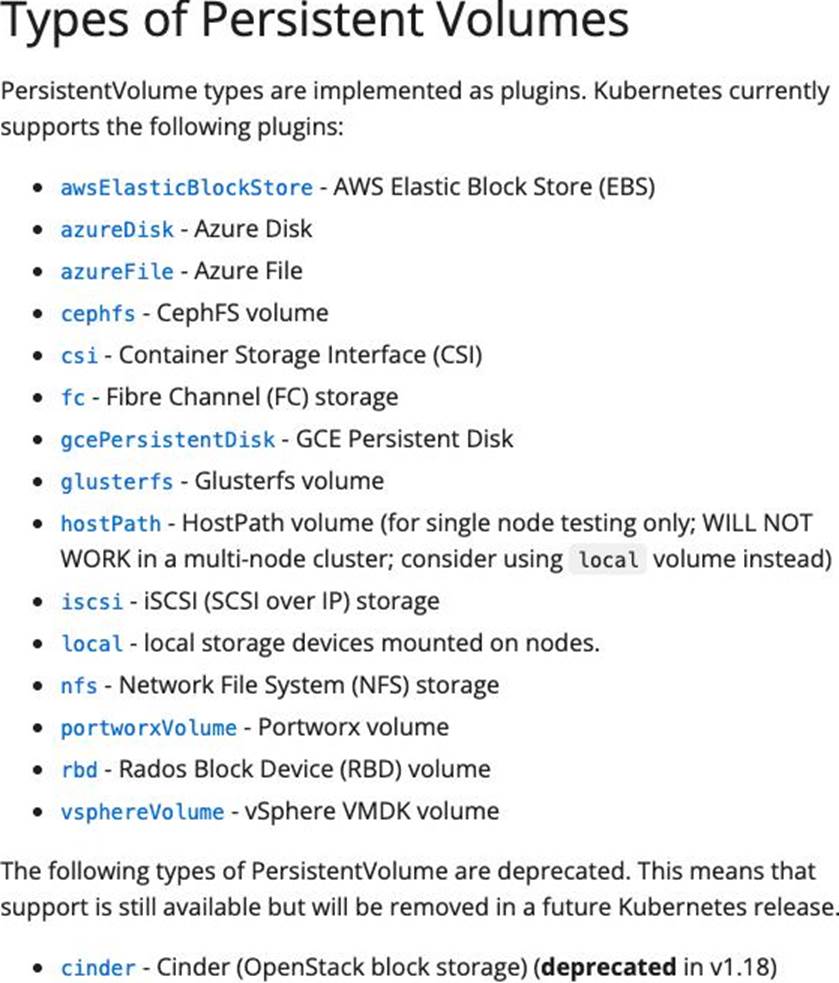Open the local link in the bullet list

(91, 644)
